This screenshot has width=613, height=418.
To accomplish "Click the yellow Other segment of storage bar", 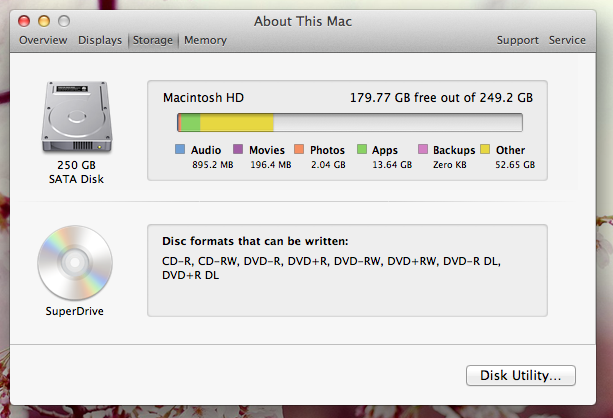I will tap(237, 123).
